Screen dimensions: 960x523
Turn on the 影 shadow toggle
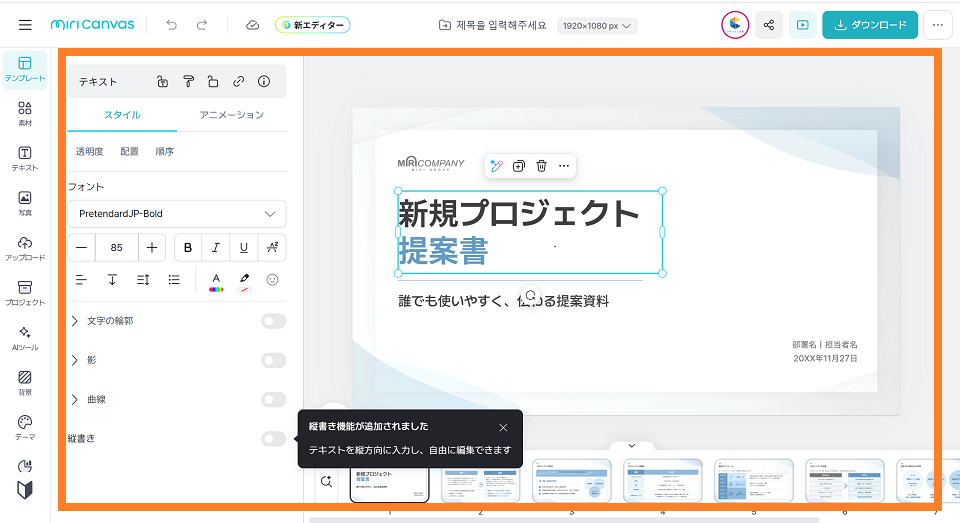[273, 360]
